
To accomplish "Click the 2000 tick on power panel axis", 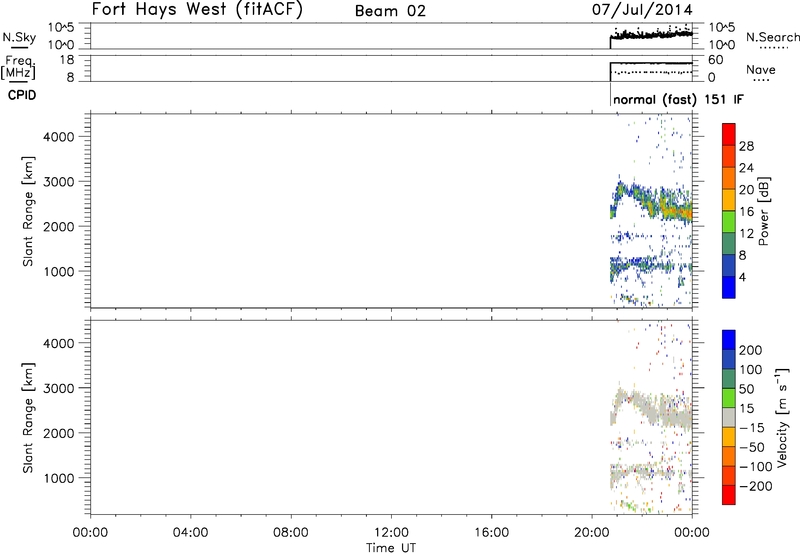I will [x=59, y=226].
